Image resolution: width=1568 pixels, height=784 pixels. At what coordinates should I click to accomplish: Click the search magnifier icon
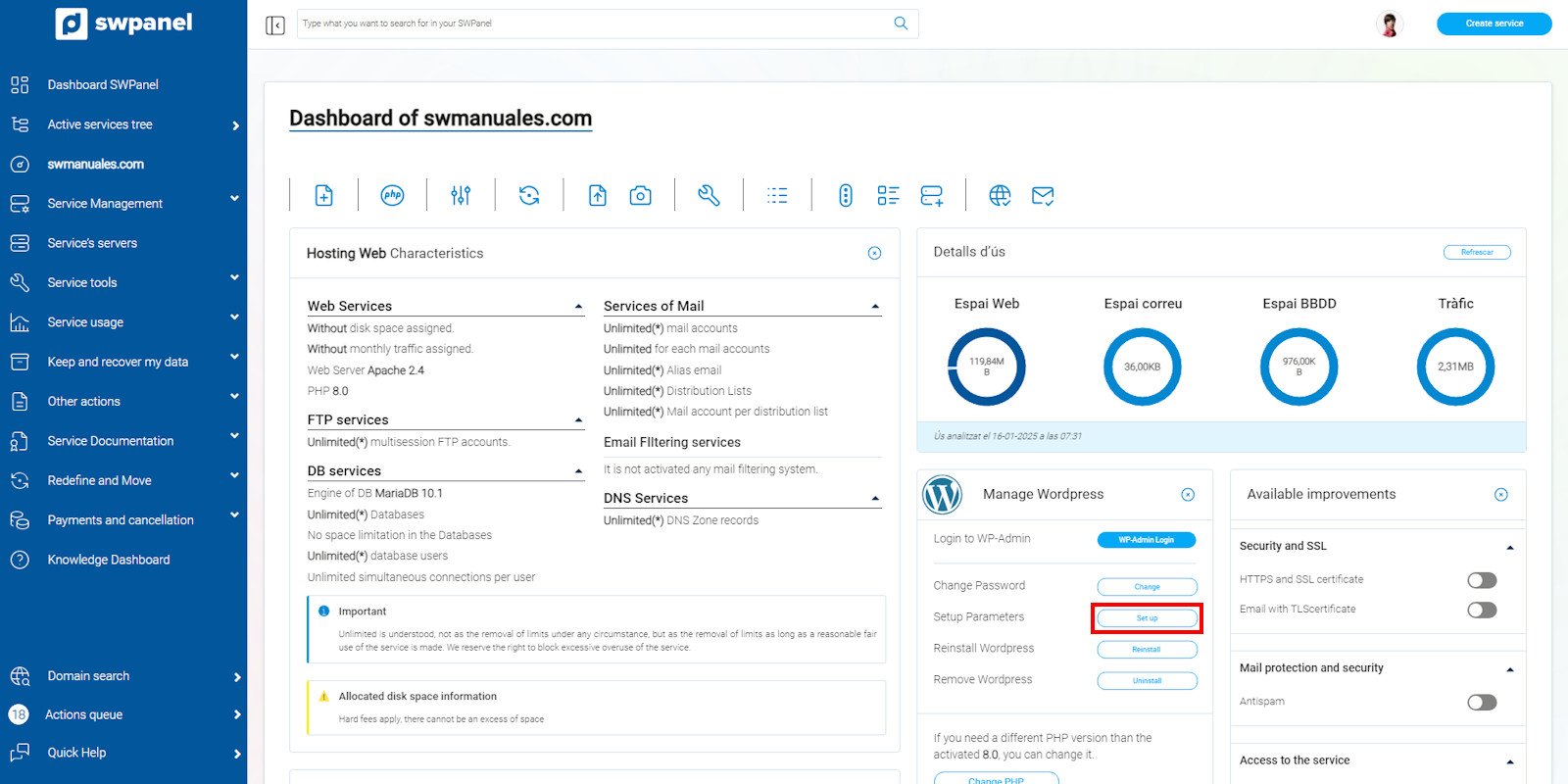click(901, 24)
